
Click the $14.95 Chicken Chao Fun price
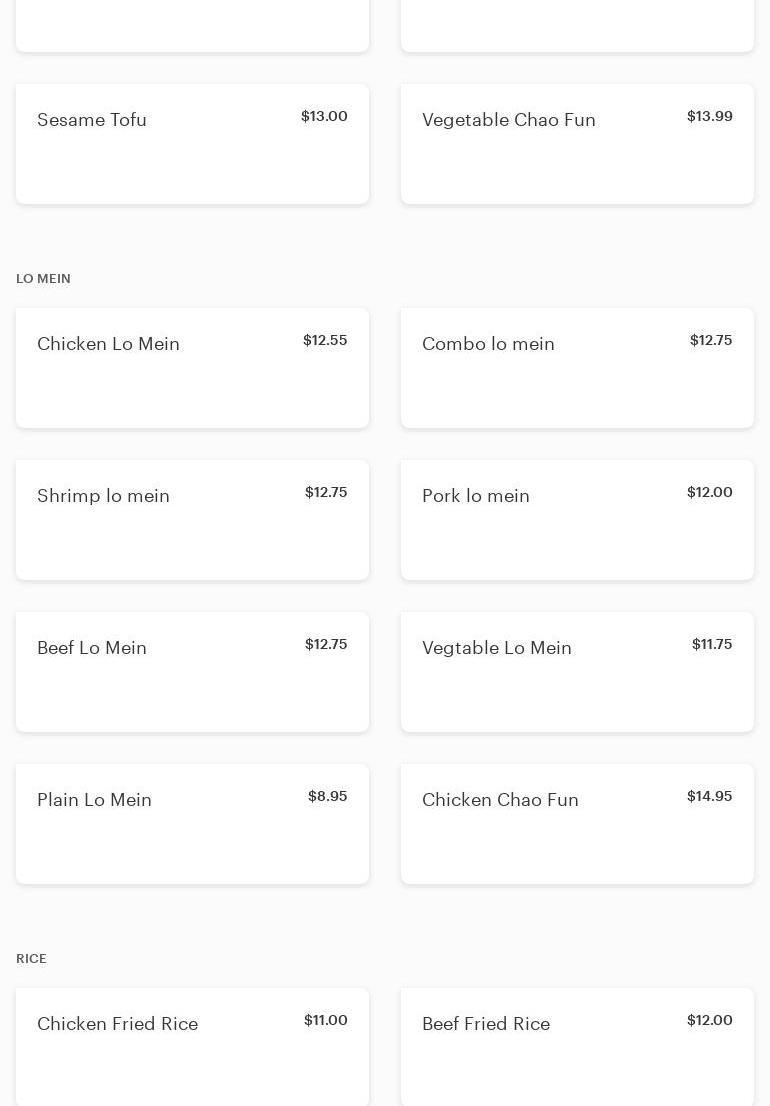point(709,797)
